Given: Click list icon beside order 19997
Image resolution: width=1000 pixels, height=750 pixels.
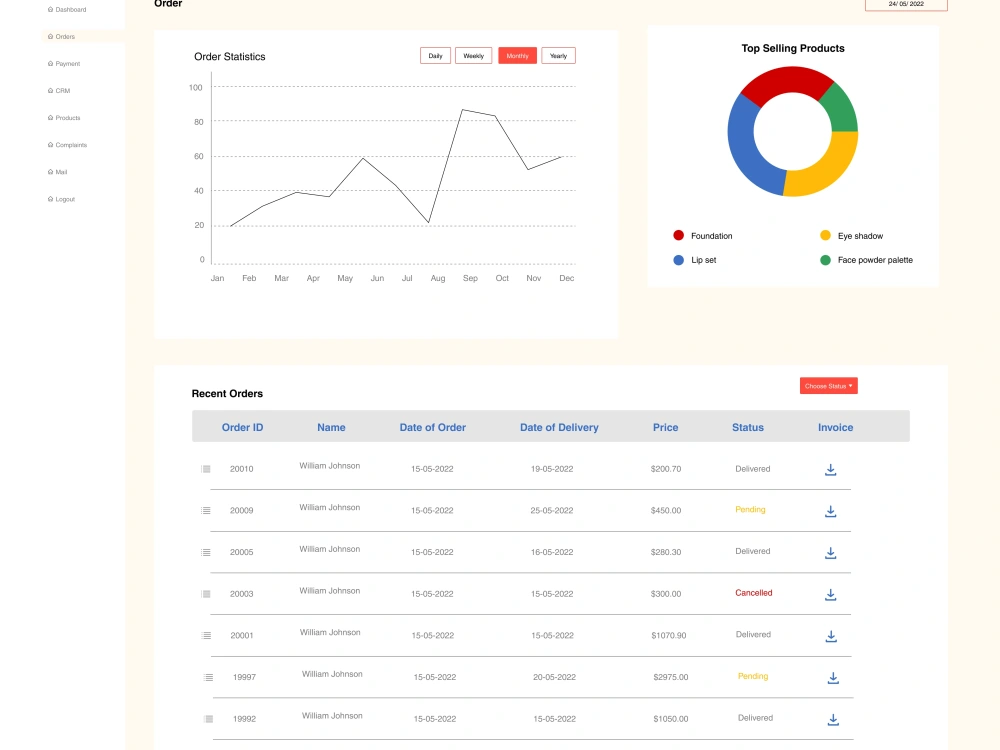Looking at the screenshot, I should coord(209,677).
